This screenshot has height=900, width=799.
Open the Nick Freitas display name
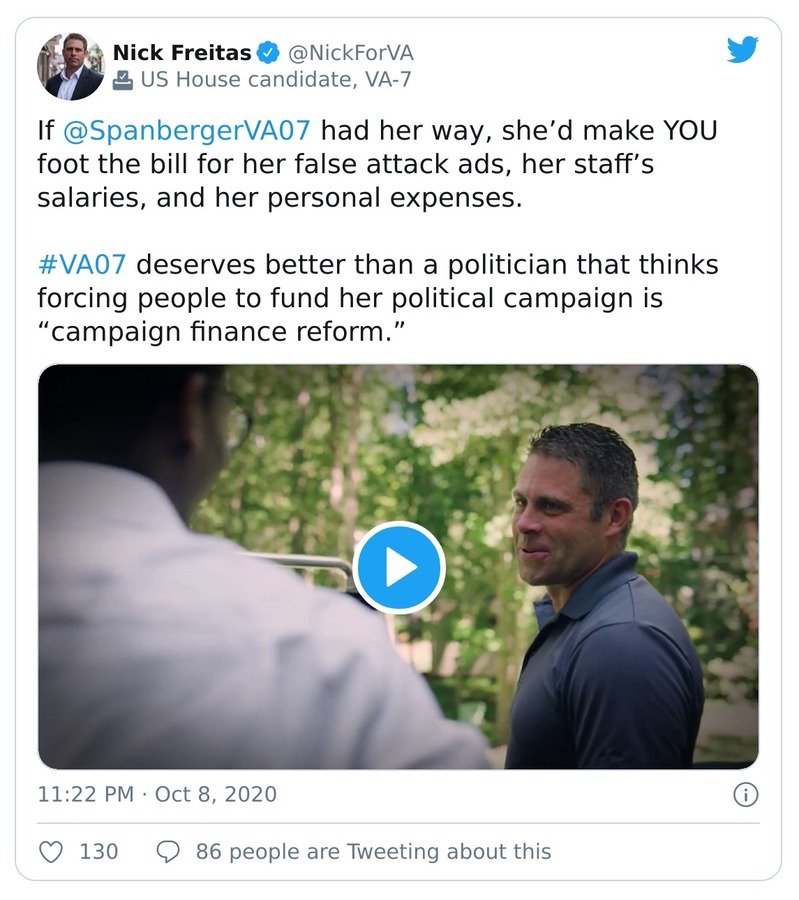pos(181,52)
